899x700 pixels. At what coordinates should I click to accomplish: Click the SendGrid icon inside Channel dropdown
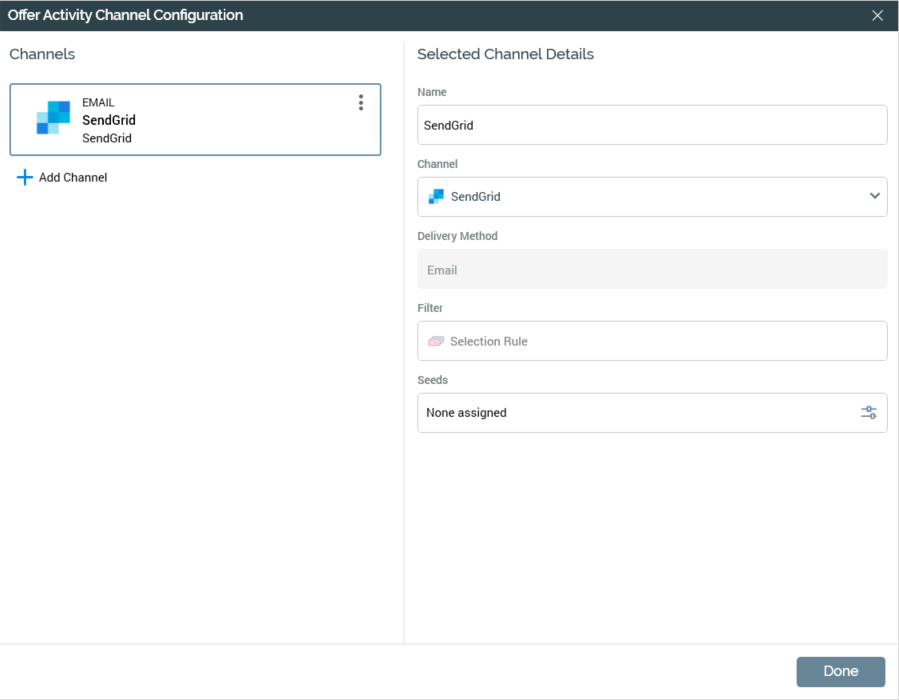tap(436, 197)
